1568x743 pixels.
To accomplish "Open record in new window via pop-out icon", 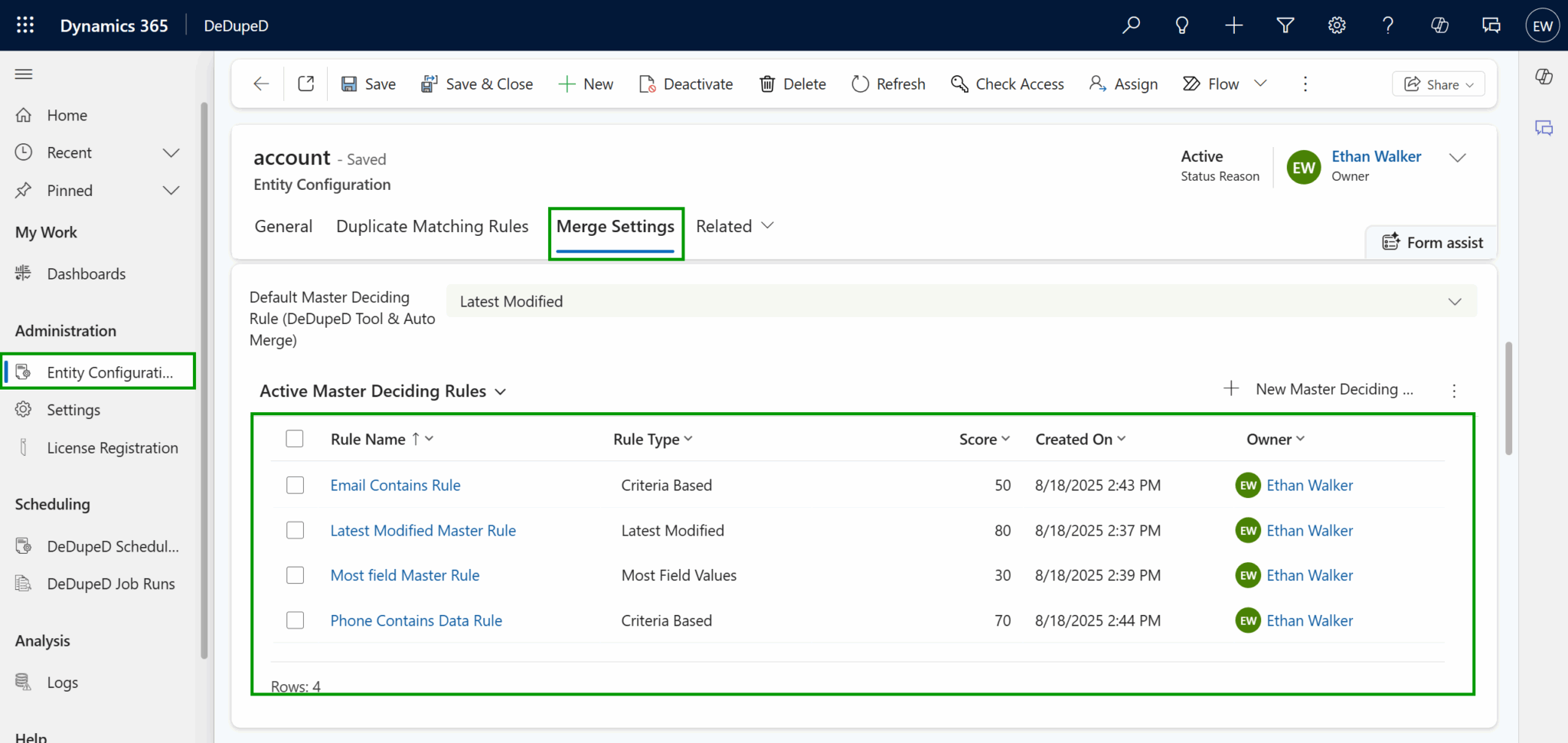I will pyautogui.click(x=305, y=83).
